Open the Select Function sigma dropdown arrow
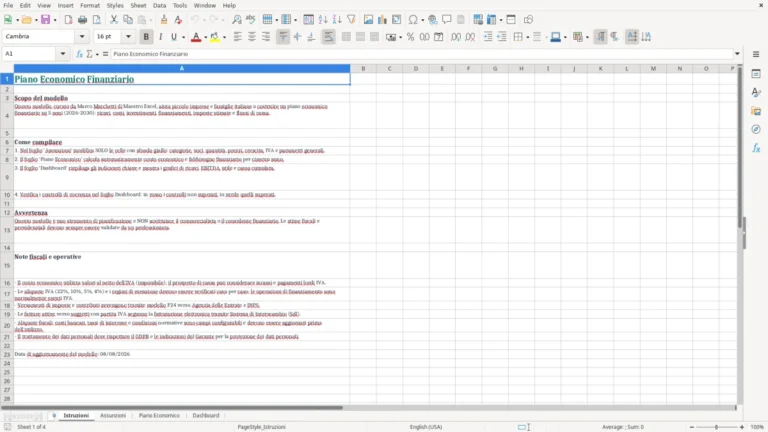Image resolution: width=768 pixels, height=432 pixels. pyautogui.click(x=97, y=54)
